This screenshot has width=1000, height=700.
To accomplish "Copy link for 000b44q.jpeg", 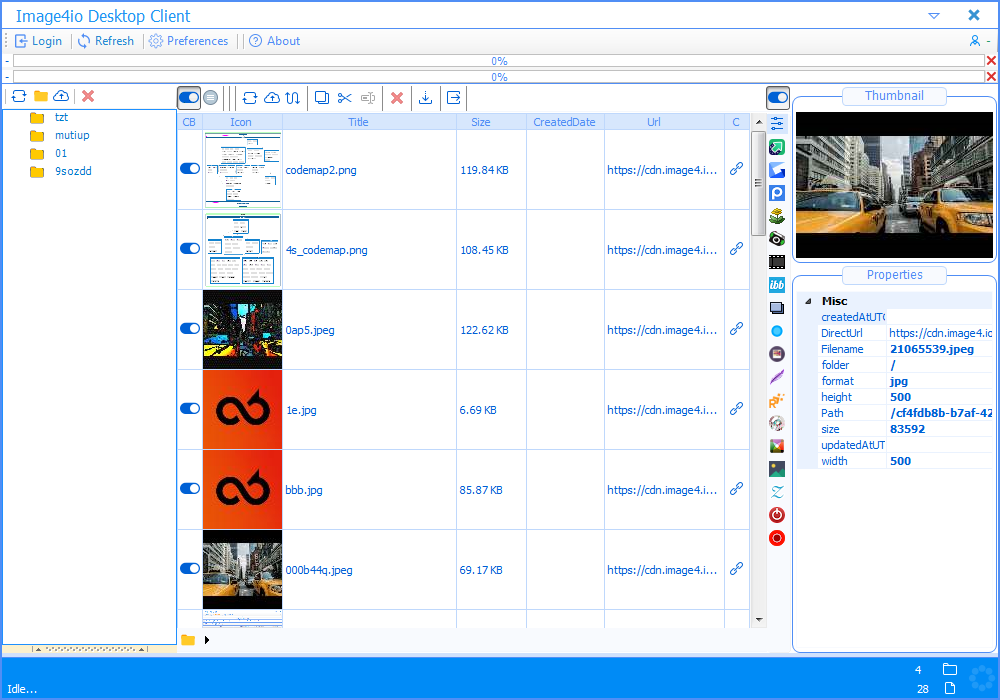I will (737, 569).
